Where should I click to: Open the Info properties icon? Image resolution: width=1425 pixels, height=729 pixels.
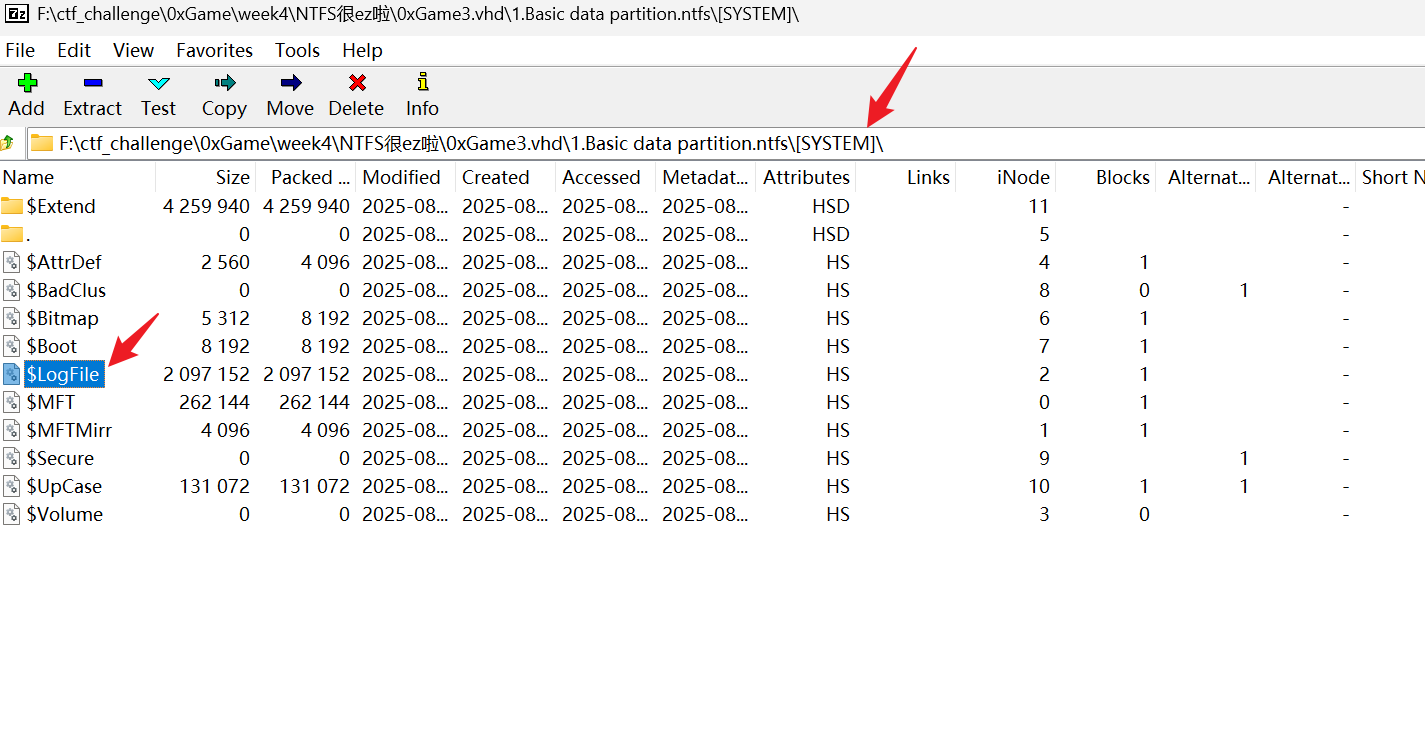coord(422,84)
